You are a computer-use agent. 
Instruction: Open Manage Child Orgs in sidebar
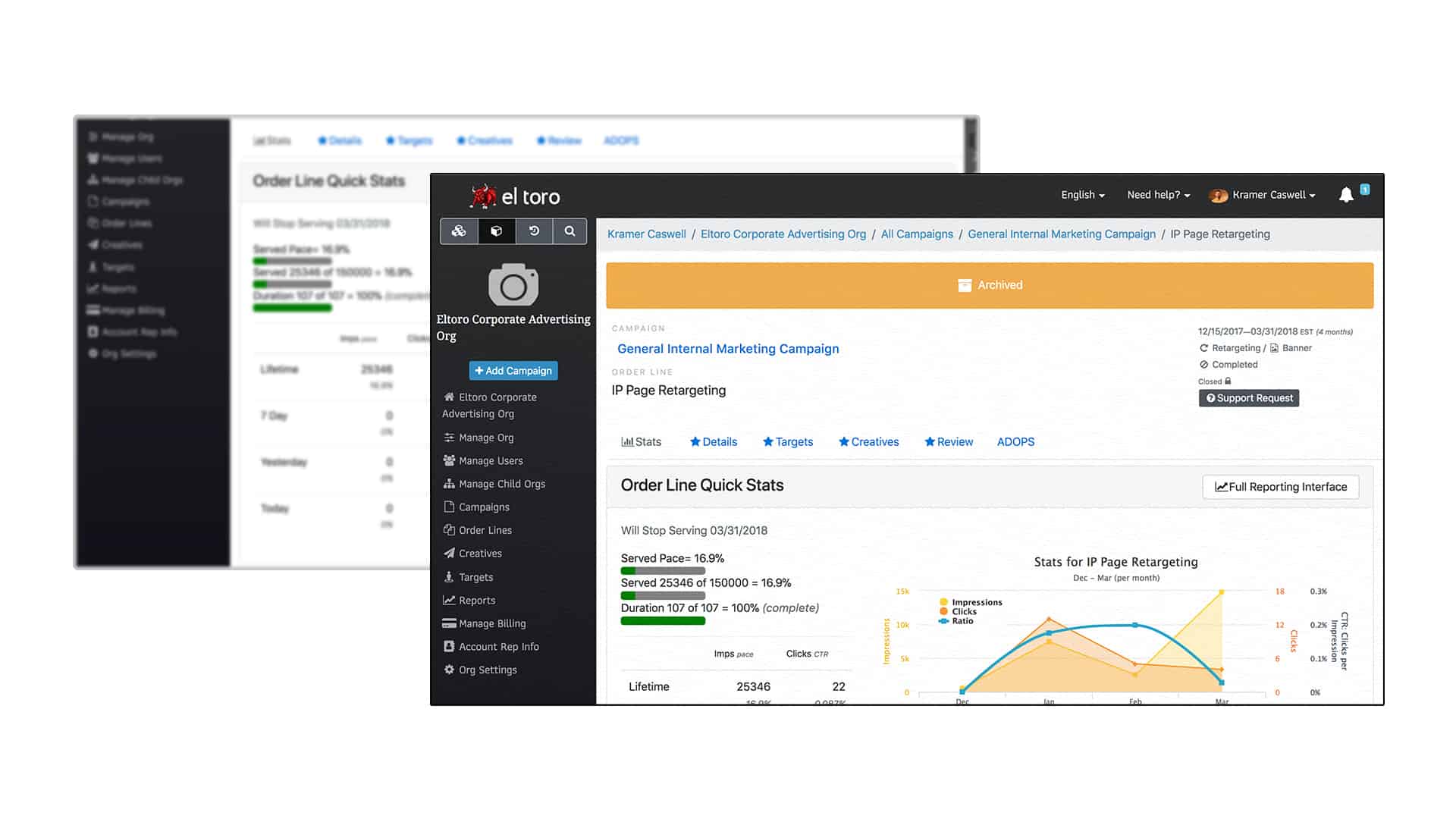point(494,484)
